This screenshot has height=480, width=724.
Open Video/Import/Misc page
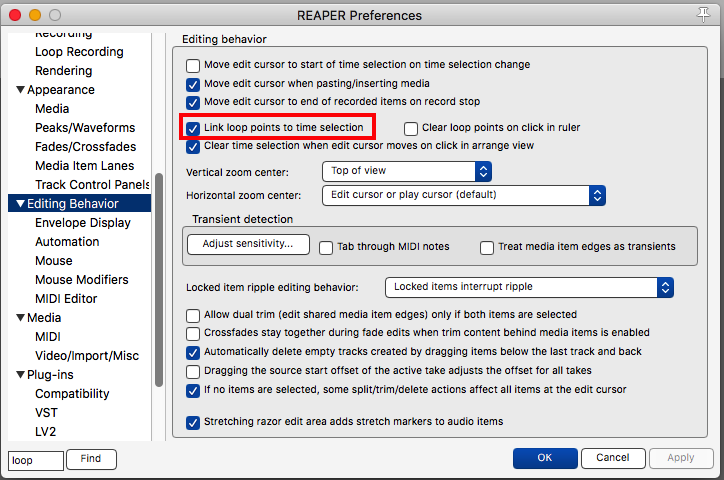pyautogui.click(x=87, y=355)
